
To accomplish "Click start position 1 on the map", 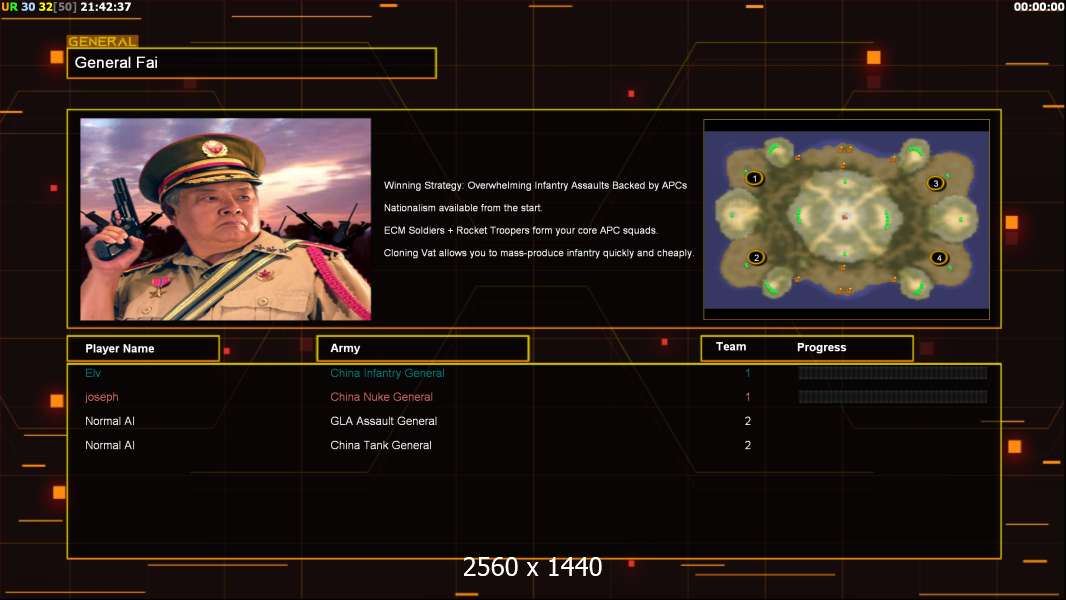I will pyautogui.click(x=754, y=178).
